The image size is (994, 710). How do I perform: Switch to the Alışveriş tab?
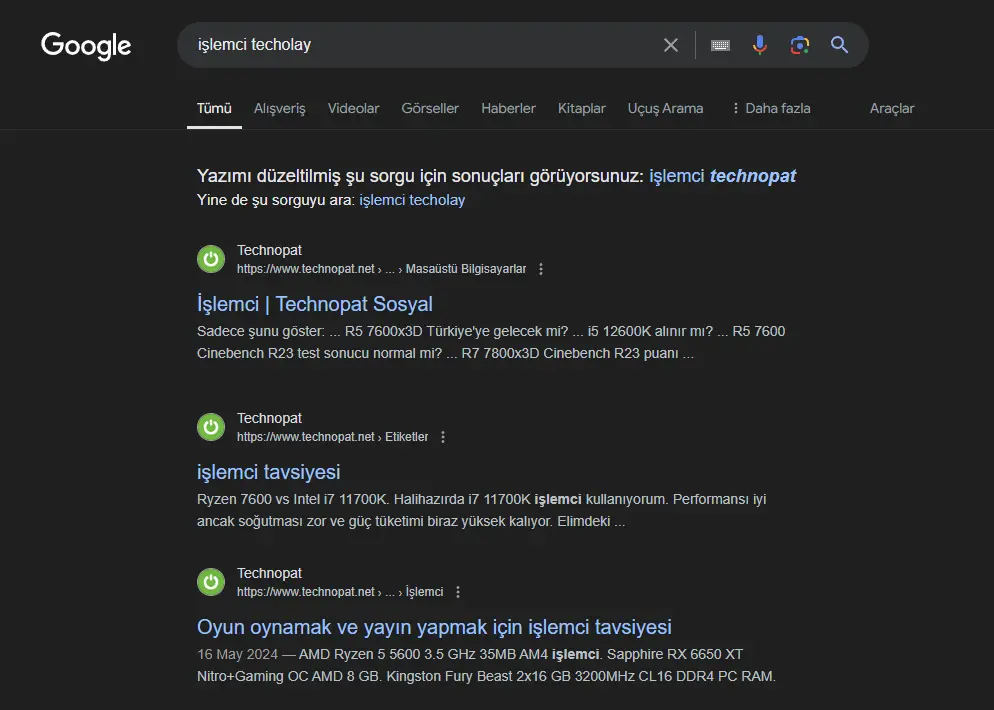(280, 108)
